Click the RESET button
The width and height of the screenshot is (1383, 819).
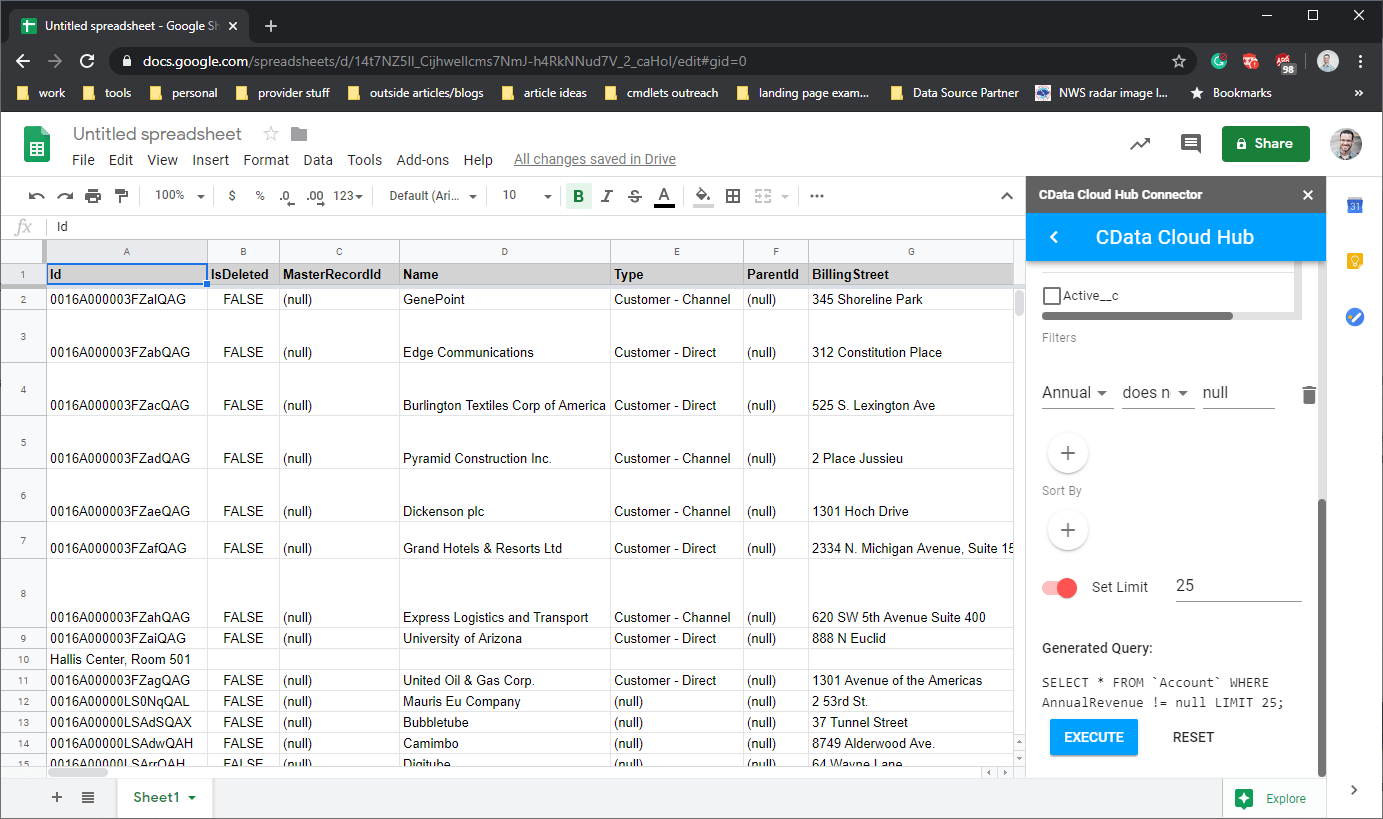pos(1193,737)
